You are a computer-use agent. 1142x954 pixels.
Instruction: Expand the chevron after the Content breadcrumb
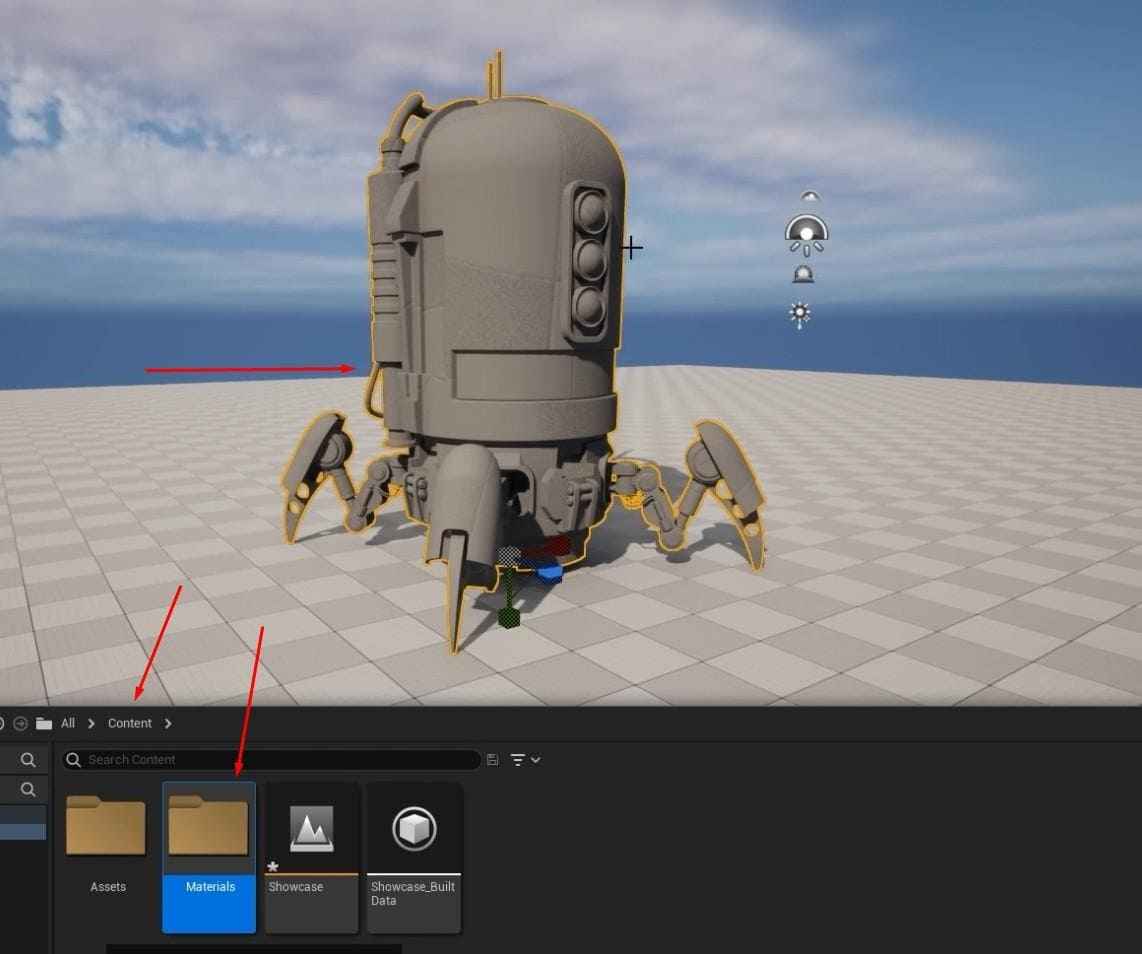[168, 723]
